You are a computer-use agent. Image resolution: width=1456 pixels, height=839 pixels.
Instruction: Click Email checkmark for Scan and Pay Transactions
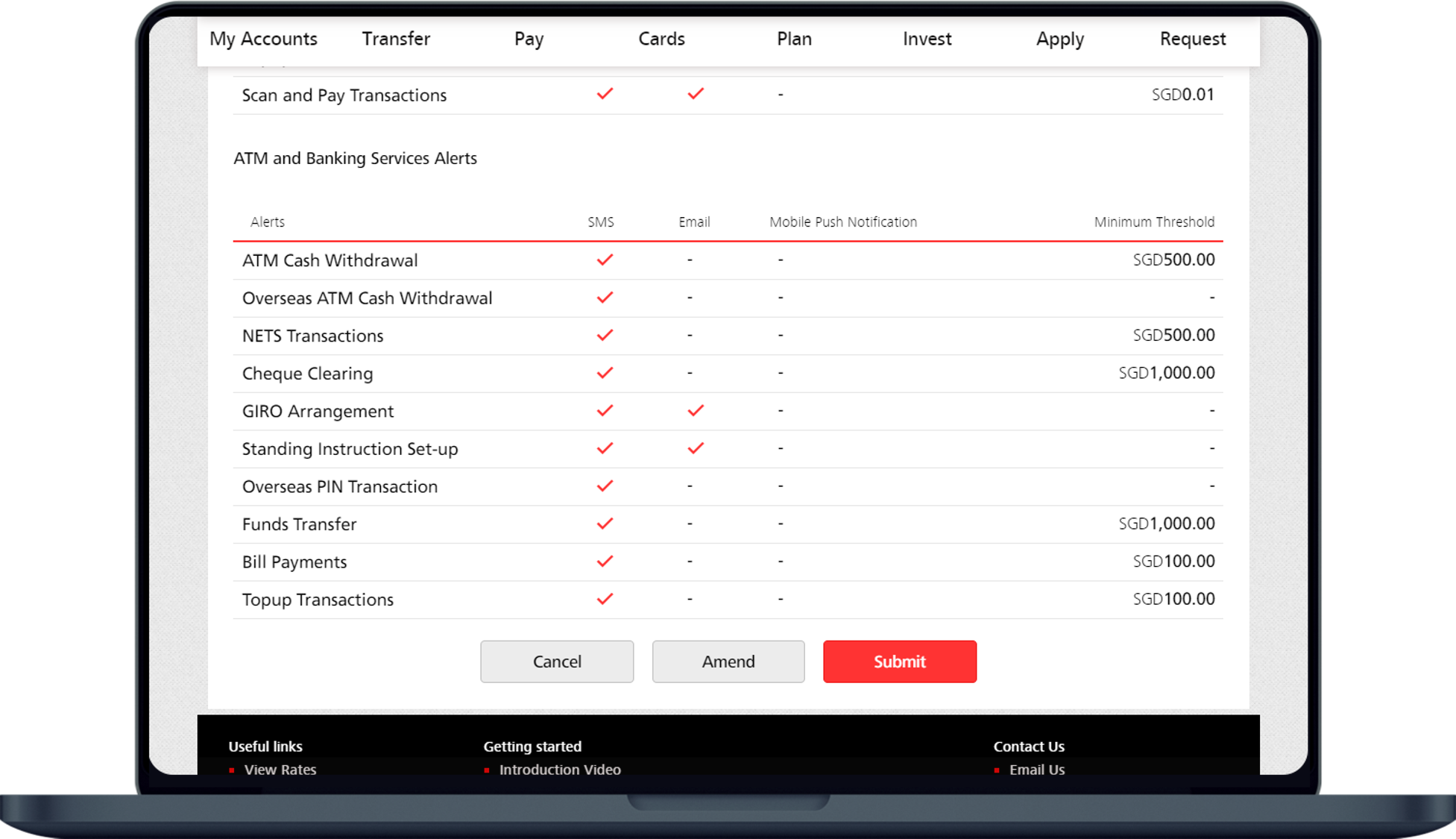click(x=696, y=94)
